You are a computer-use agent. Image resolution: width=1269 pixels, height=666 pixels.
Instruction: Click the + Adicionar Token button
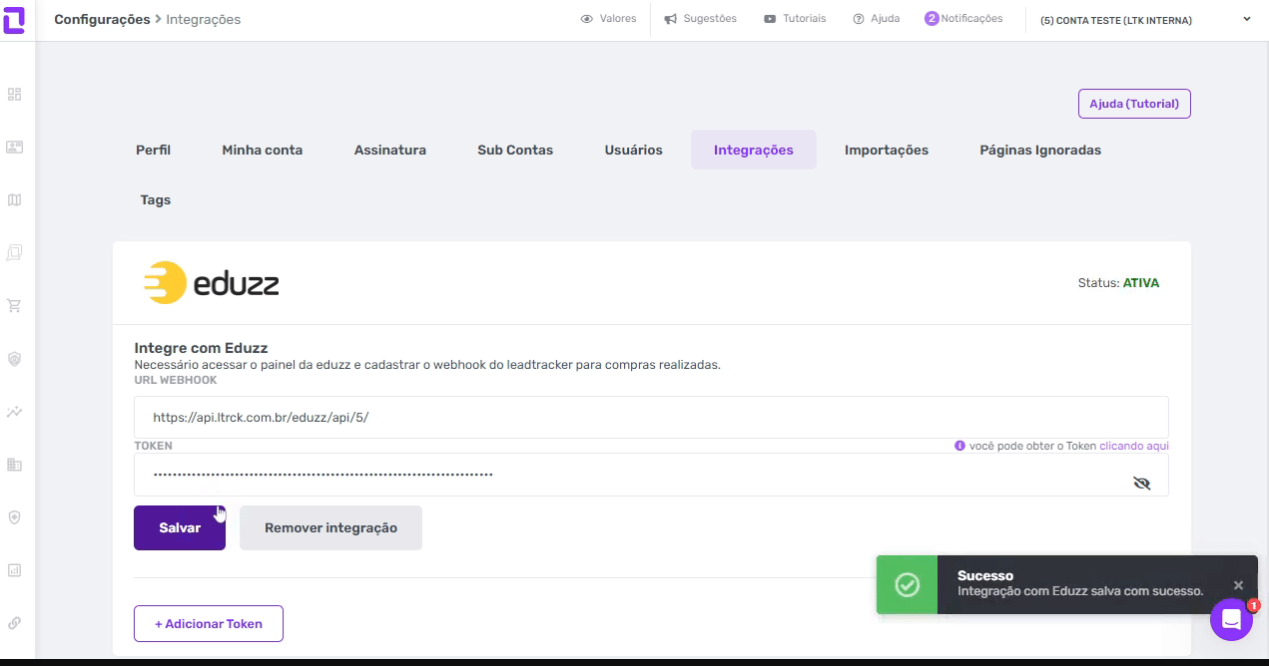[x=208, y=624]
